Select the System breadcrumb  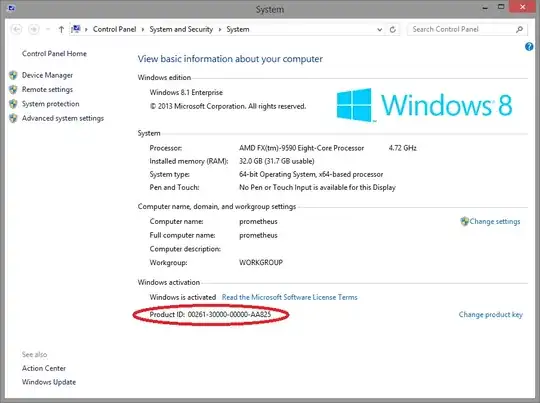pyautogui.click(x=238, y=29)
